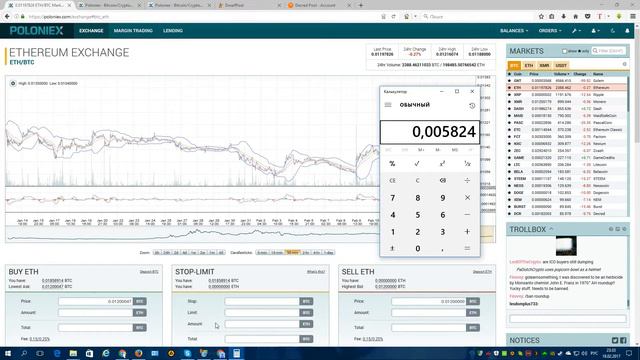Click calculator reciprocal 1/x key
The width and height of the screenshot is (640, 360).
[467, 164]
